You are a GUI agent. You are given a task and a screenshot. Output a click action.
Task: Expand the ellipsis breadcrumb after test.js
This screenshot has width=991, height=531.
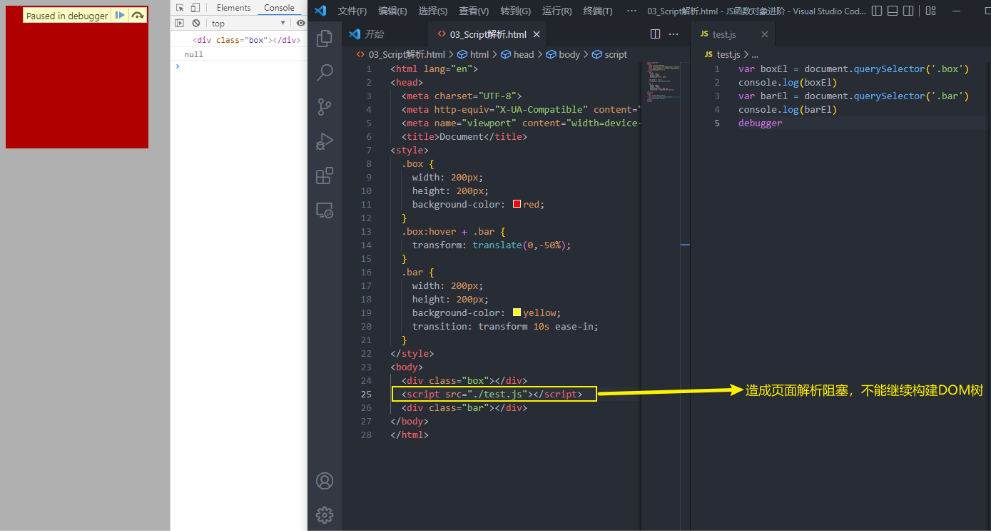755,55
